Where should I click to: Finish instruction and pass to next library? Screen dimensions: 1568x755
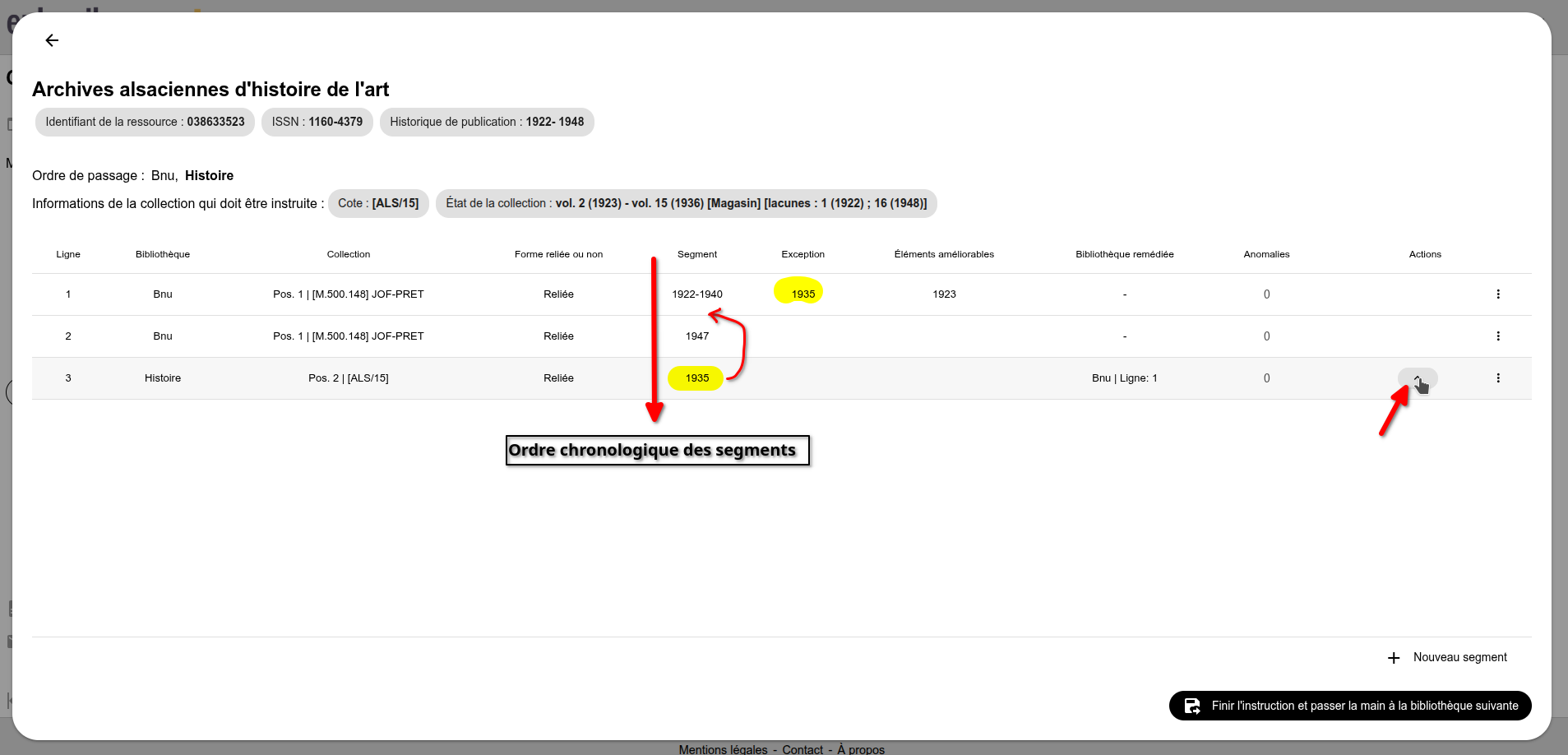pos(1363,706)
